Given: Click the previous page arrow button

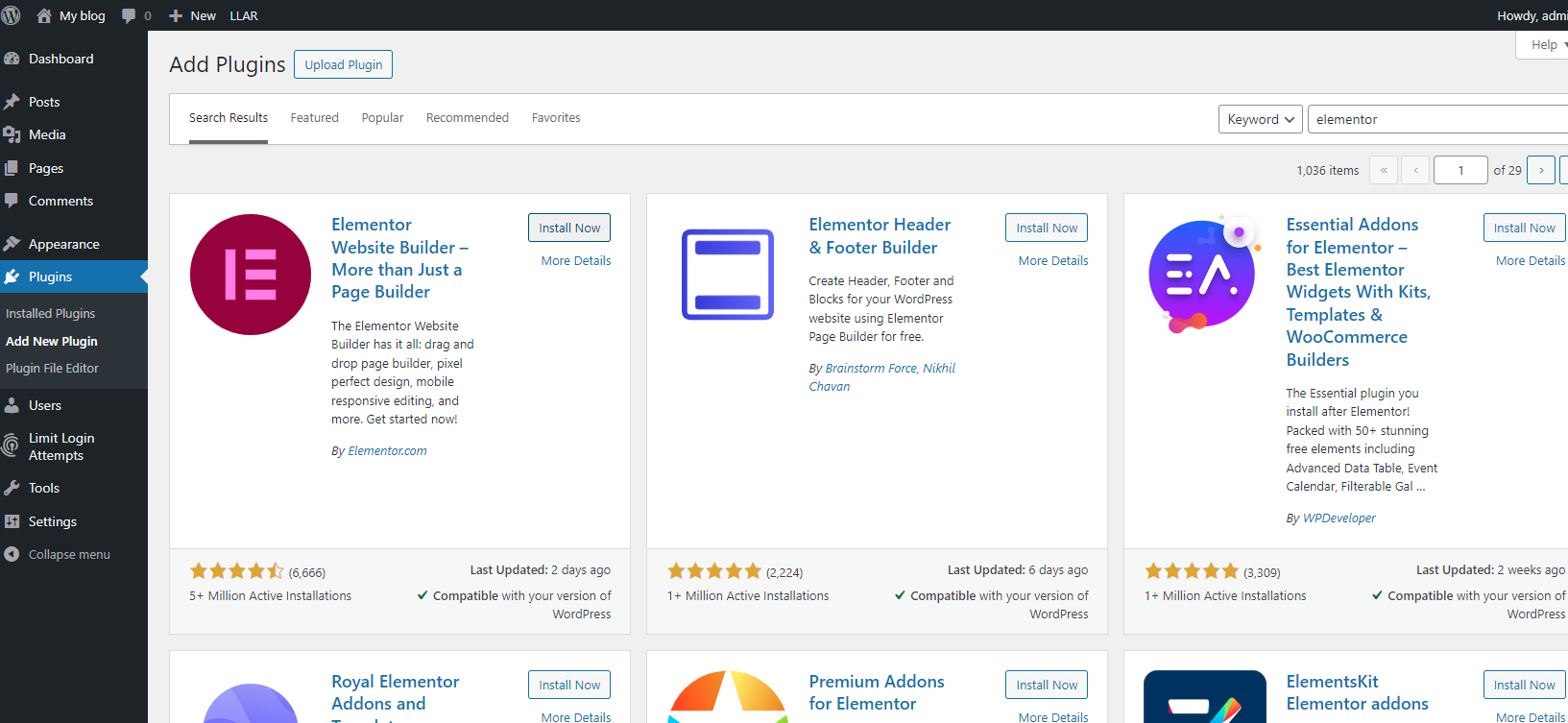Looking at the screenshot, I should tap(1415, 170).
